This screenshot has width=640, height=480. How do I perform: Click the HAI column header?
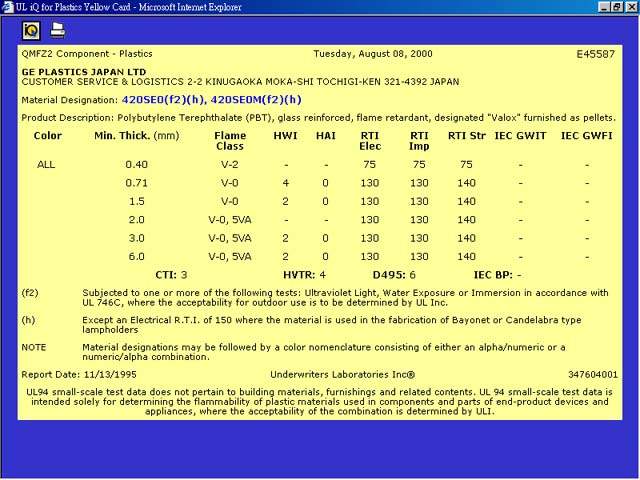point(326,136)
